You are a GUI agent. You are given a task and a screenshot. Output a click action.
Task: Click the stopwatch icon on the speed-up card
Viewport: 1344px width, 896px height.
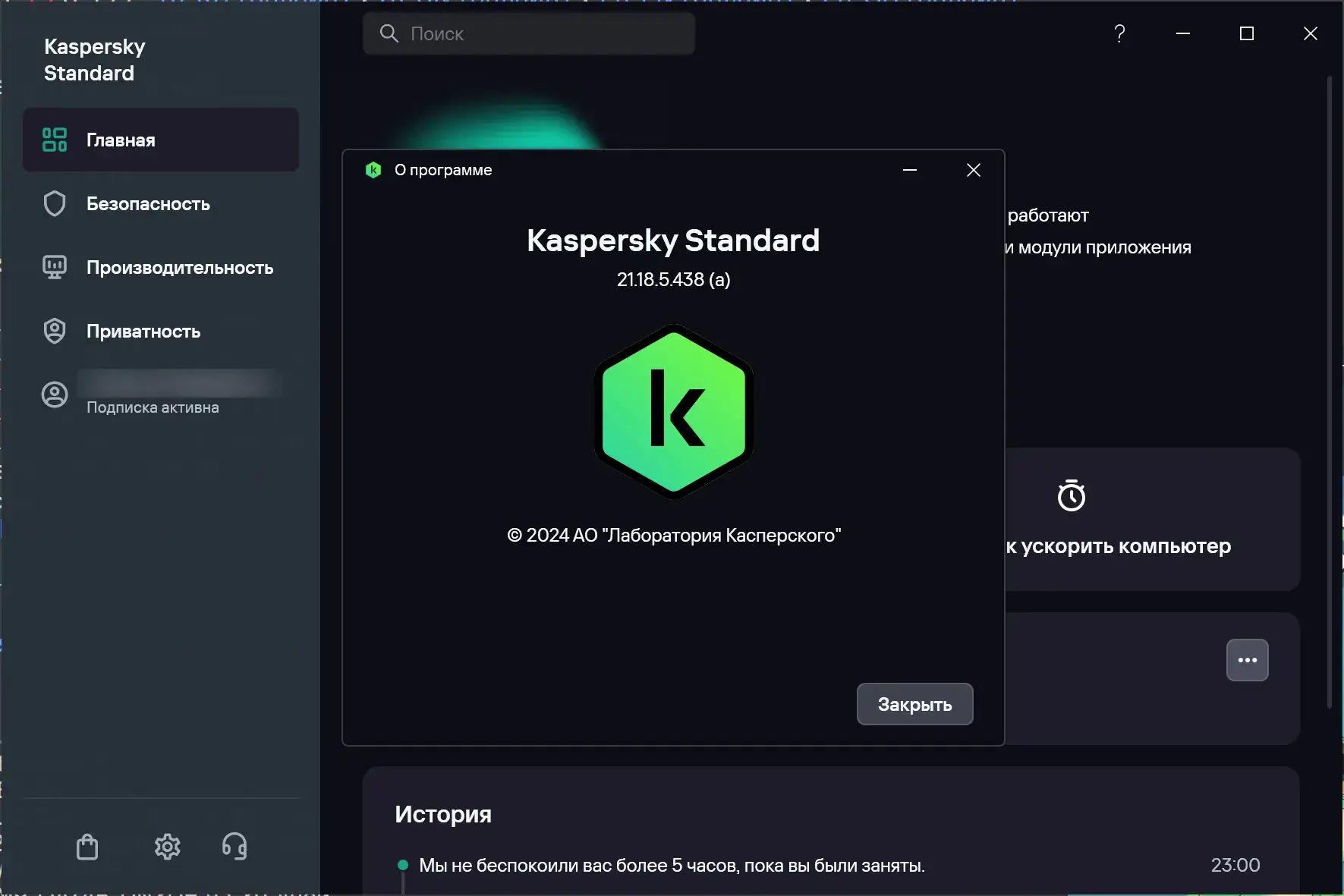click(x=1071, y=495)
